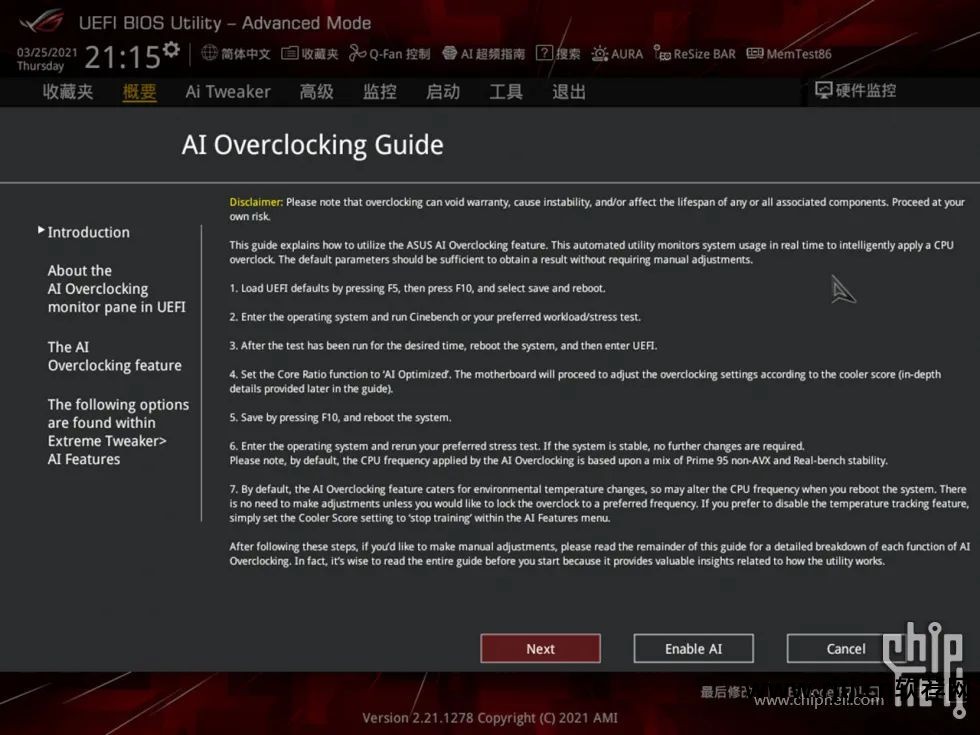Toggle ReSize BAR icon
This screenshot has height=735, width=980.
tap(662, 54)
